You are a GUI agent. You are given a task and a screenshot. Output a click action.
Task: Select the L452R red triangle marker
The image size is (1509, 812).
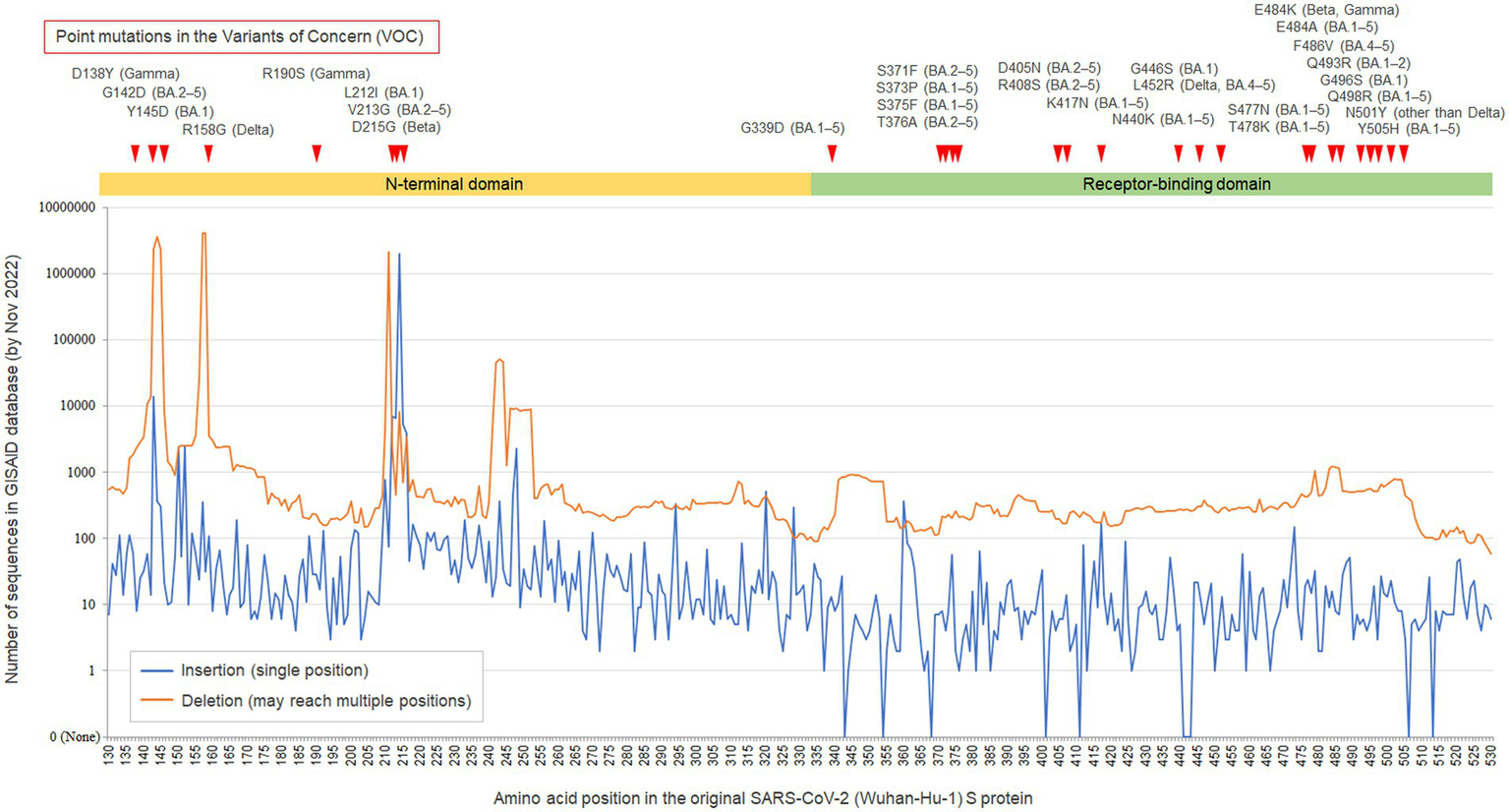coord(1221,152)
